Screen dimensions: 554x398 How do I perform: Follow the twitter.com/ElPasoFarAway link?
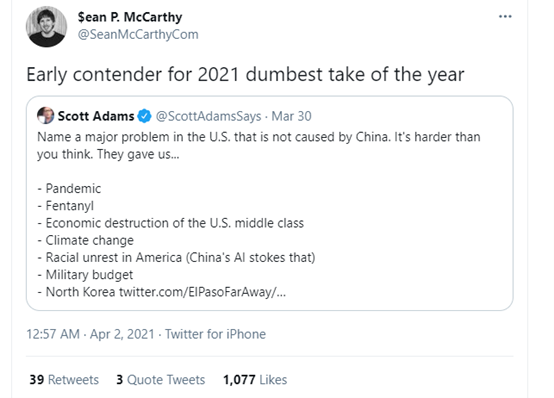[202, 292]
